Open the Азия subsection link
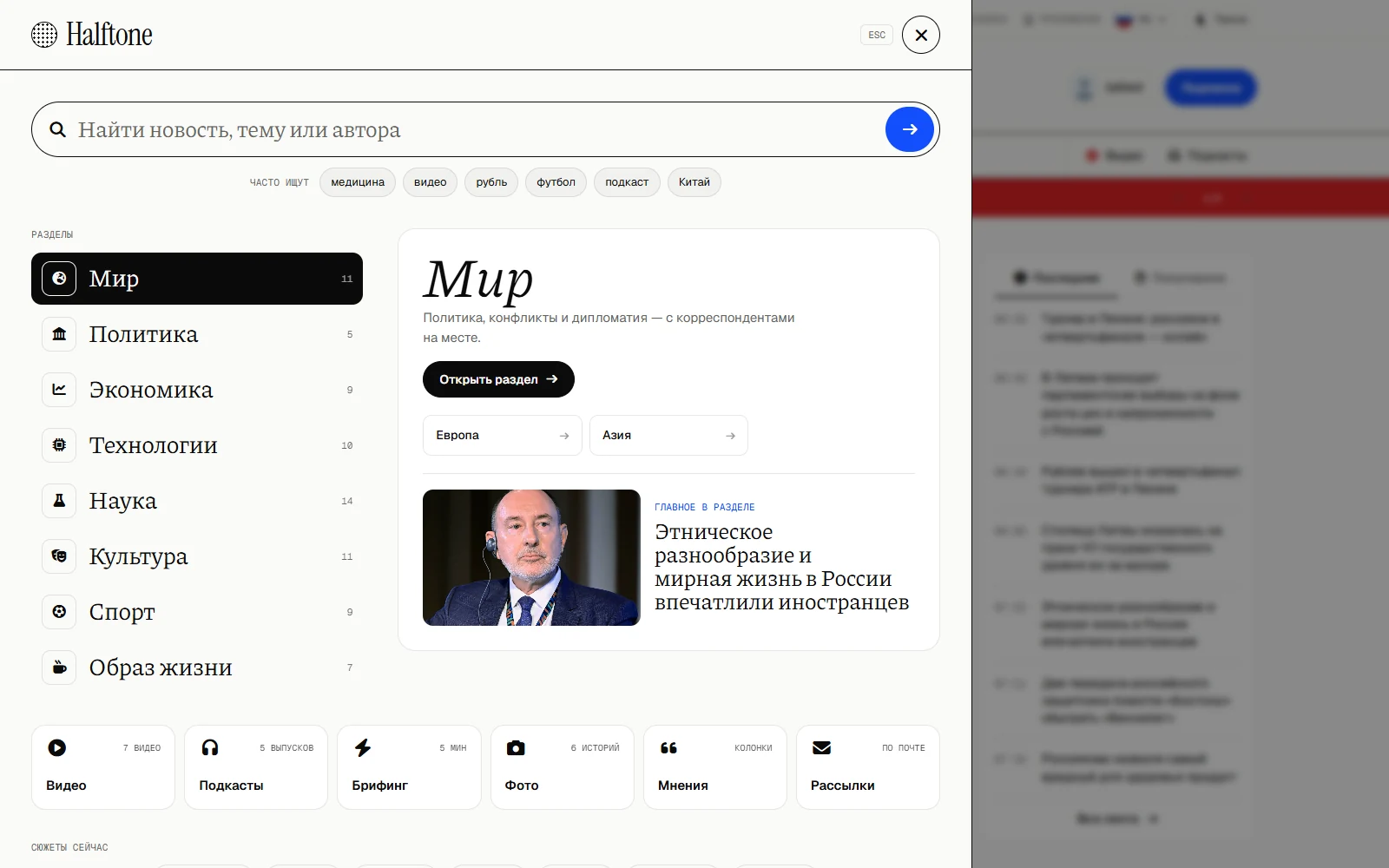This screenshot has width=1389, height=868. (668, 436)
